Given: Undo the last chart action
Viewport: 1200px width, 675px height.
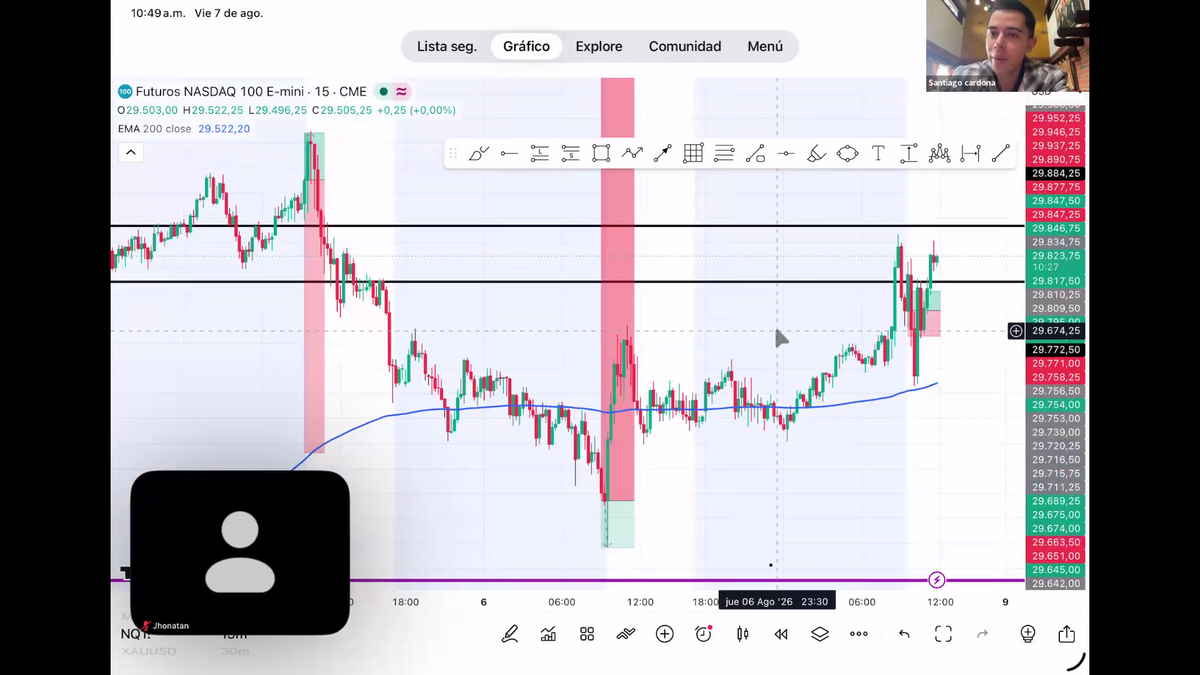Looking at the screenshot, I should tap(904, 634).
